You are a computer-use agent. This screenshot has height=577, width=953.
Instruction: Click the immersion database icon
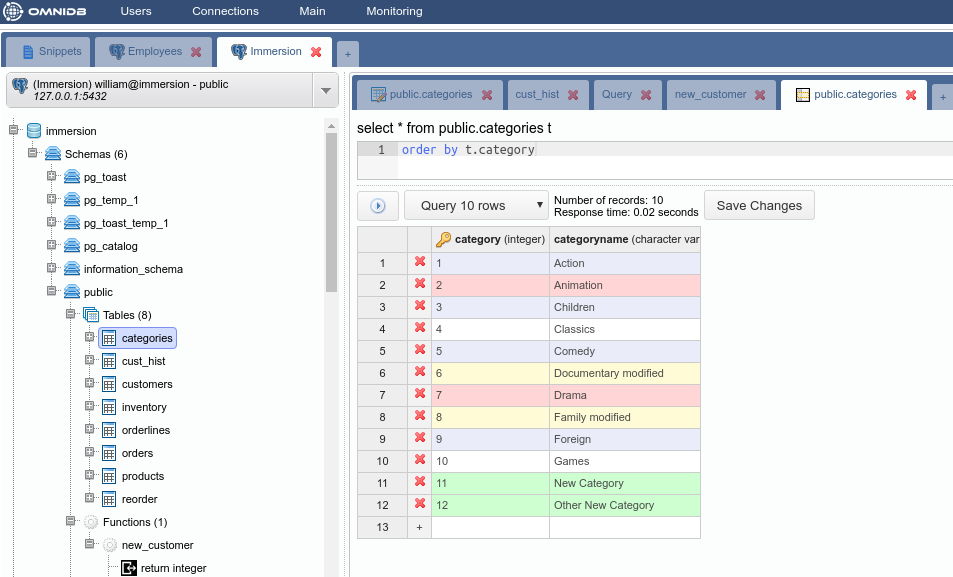(x=34, y=131)
